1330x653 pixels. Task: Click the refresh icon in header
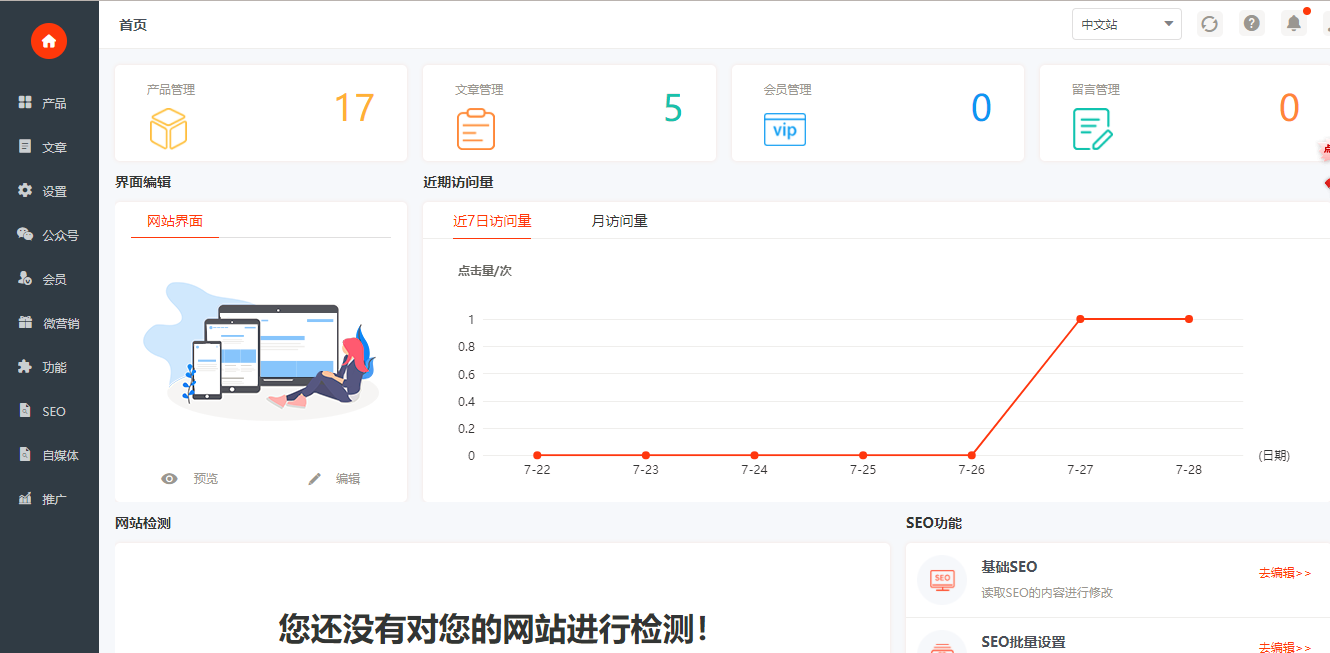click(x=1210, y=24)
